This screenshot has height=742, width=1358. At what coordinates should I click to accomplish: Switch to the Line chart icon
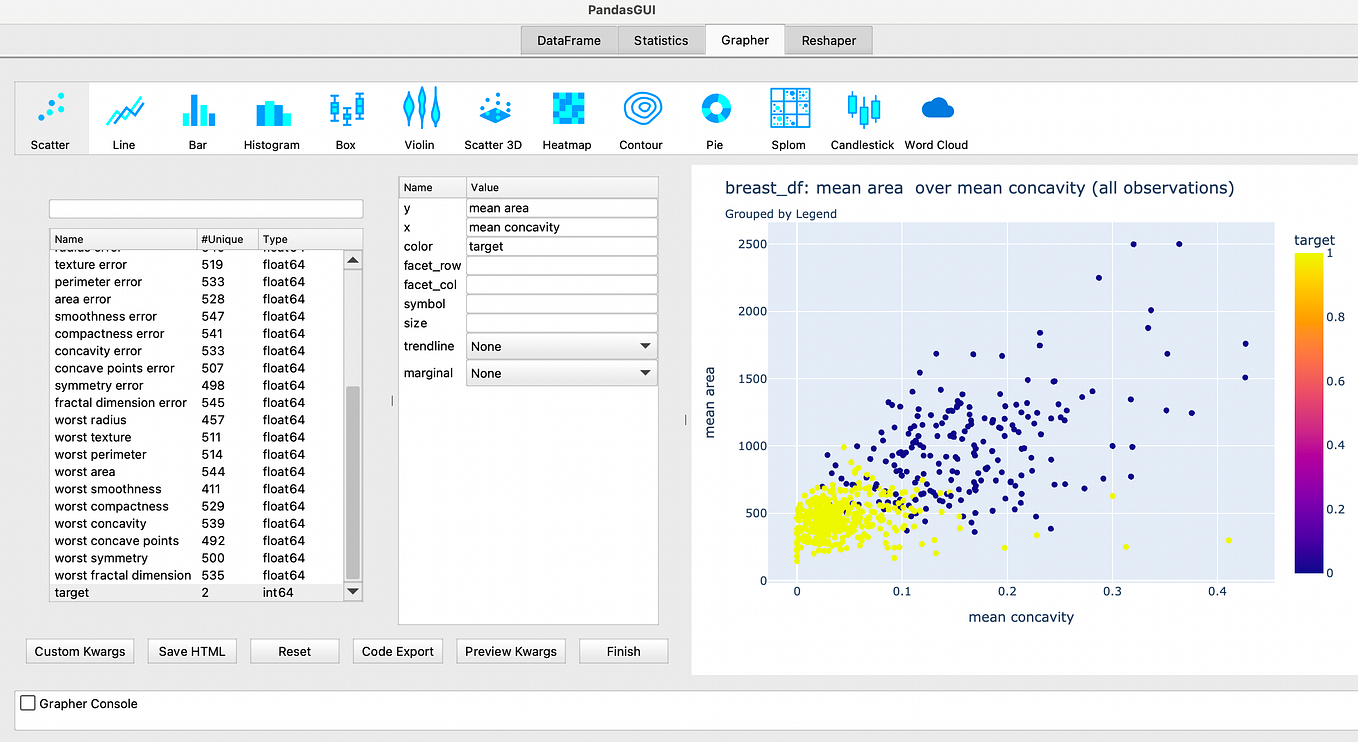click(x=124, y=117)
